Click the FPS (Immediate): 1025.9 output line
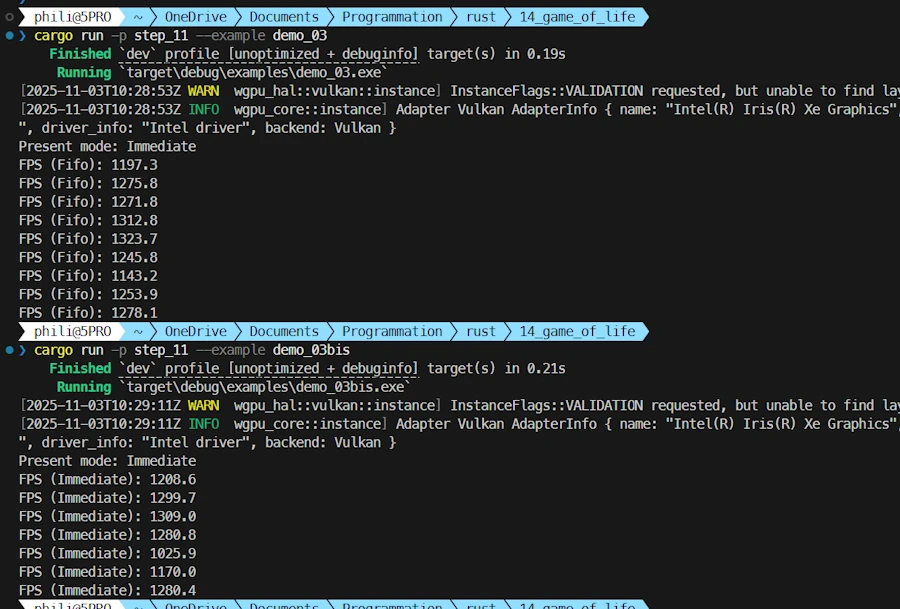The width and height of the screenshot is (900, 609). (107, 553)
